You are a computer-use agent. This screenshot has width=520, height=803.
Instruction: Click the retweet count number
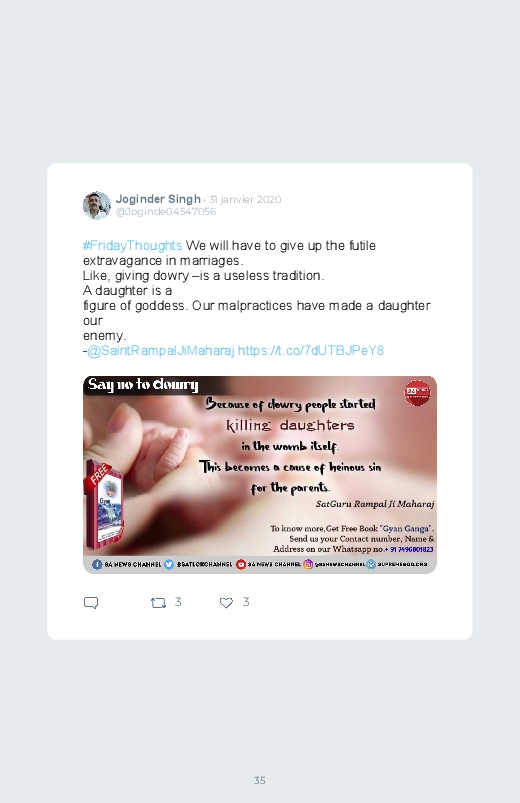(178, 602)
